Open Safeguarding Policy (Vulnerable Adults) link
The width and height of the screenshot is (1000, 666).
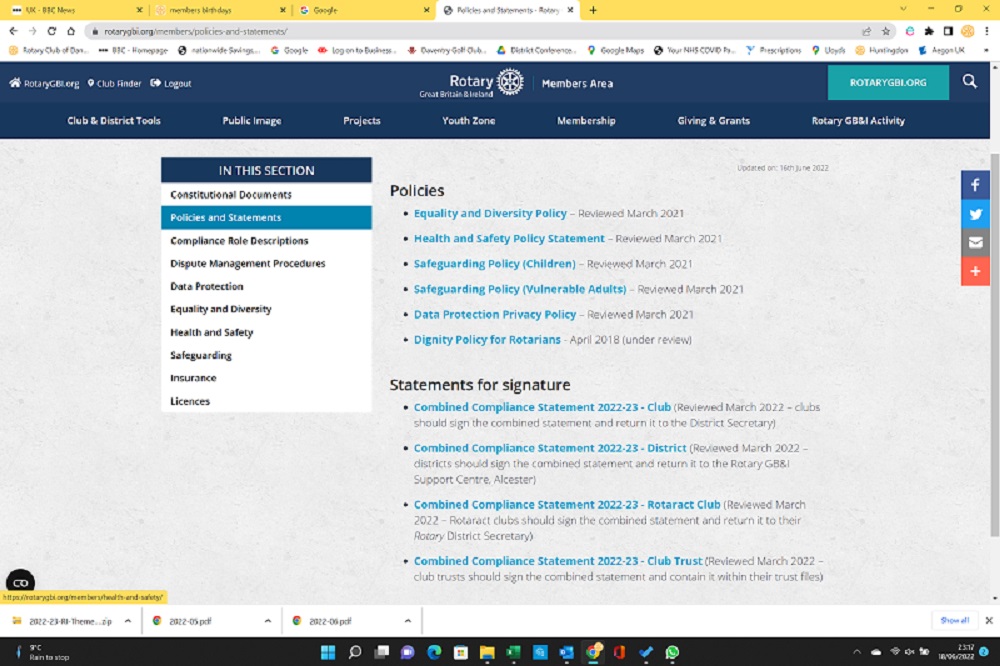[x=520, y=289]
